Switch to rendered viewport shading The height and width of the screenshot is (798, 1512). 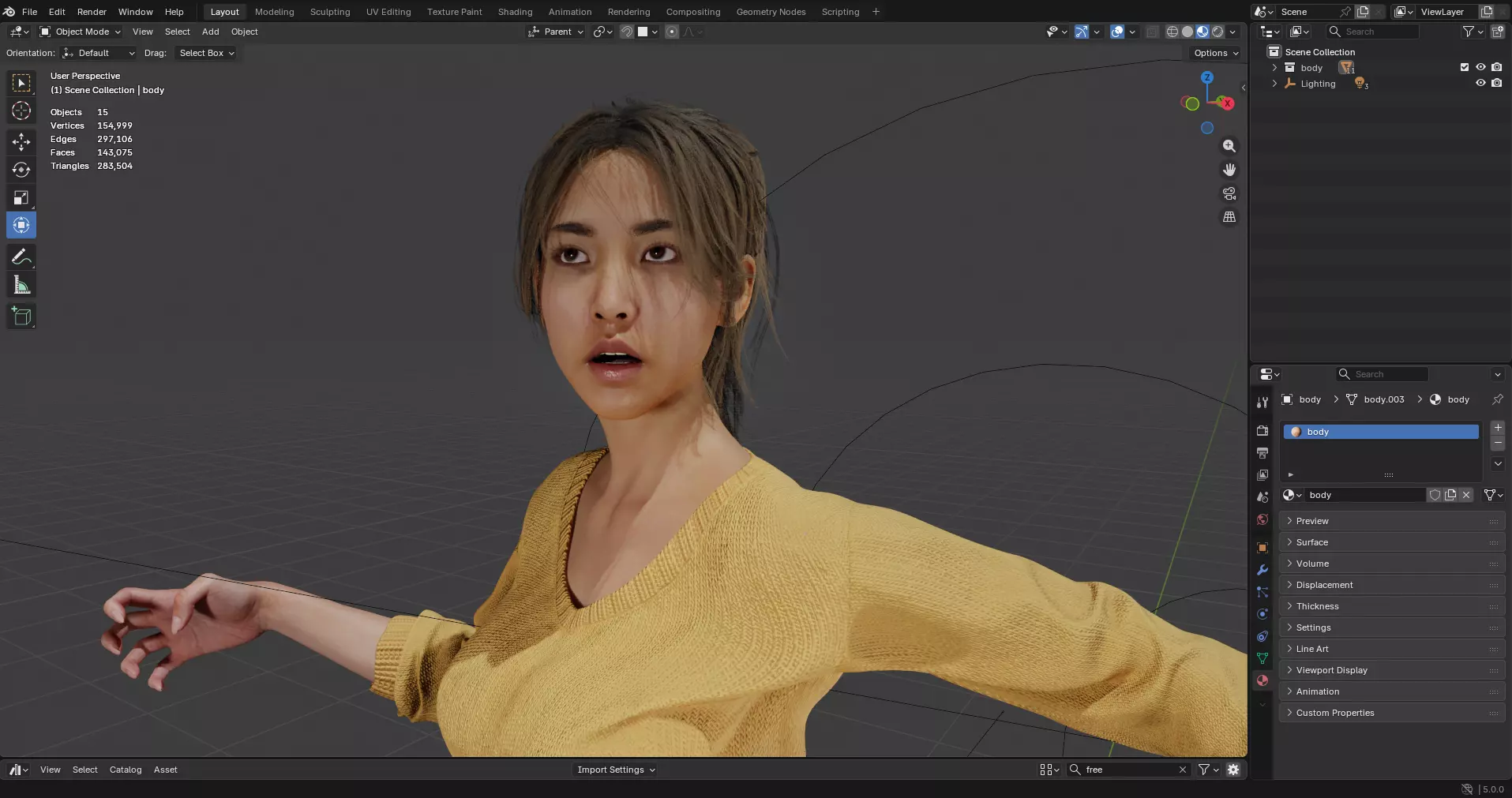[1217, 32]
